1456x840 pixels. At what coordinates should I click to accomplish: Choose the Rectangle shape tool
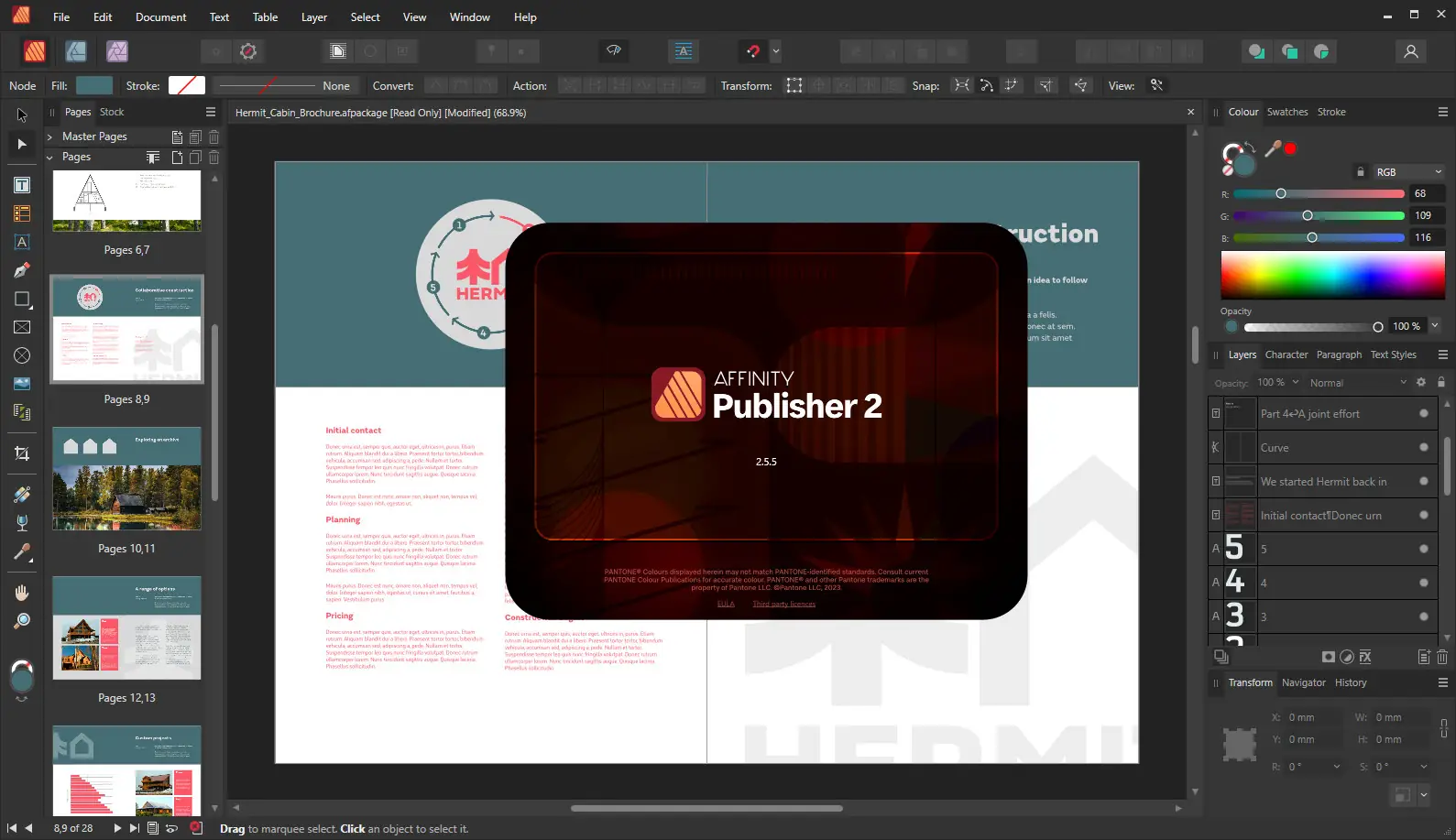click(x=22, y=300)
